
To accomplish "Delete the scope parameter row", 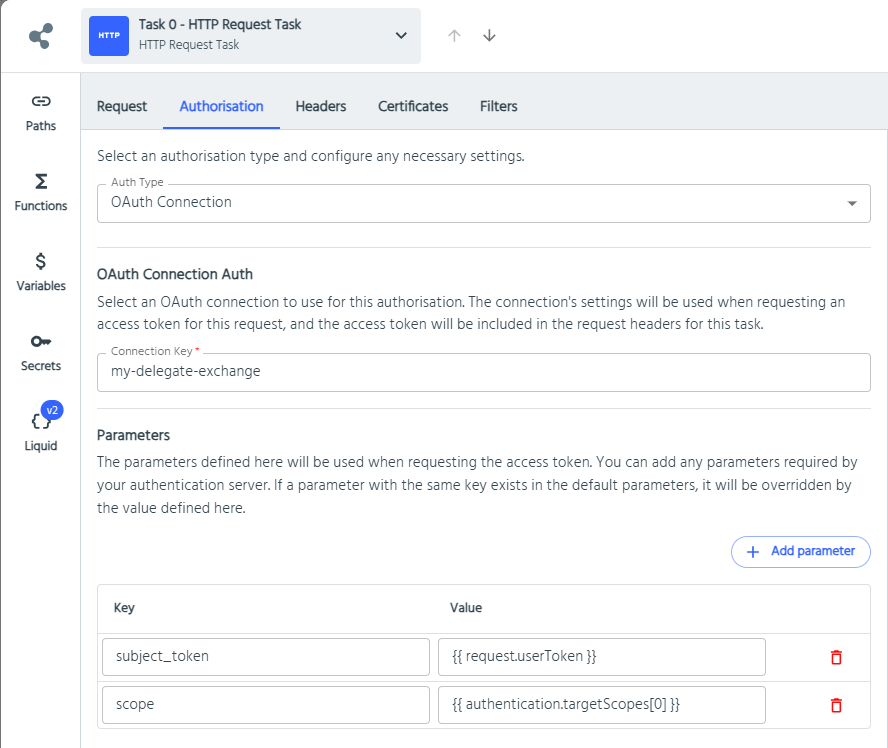I will click(836, 706).
